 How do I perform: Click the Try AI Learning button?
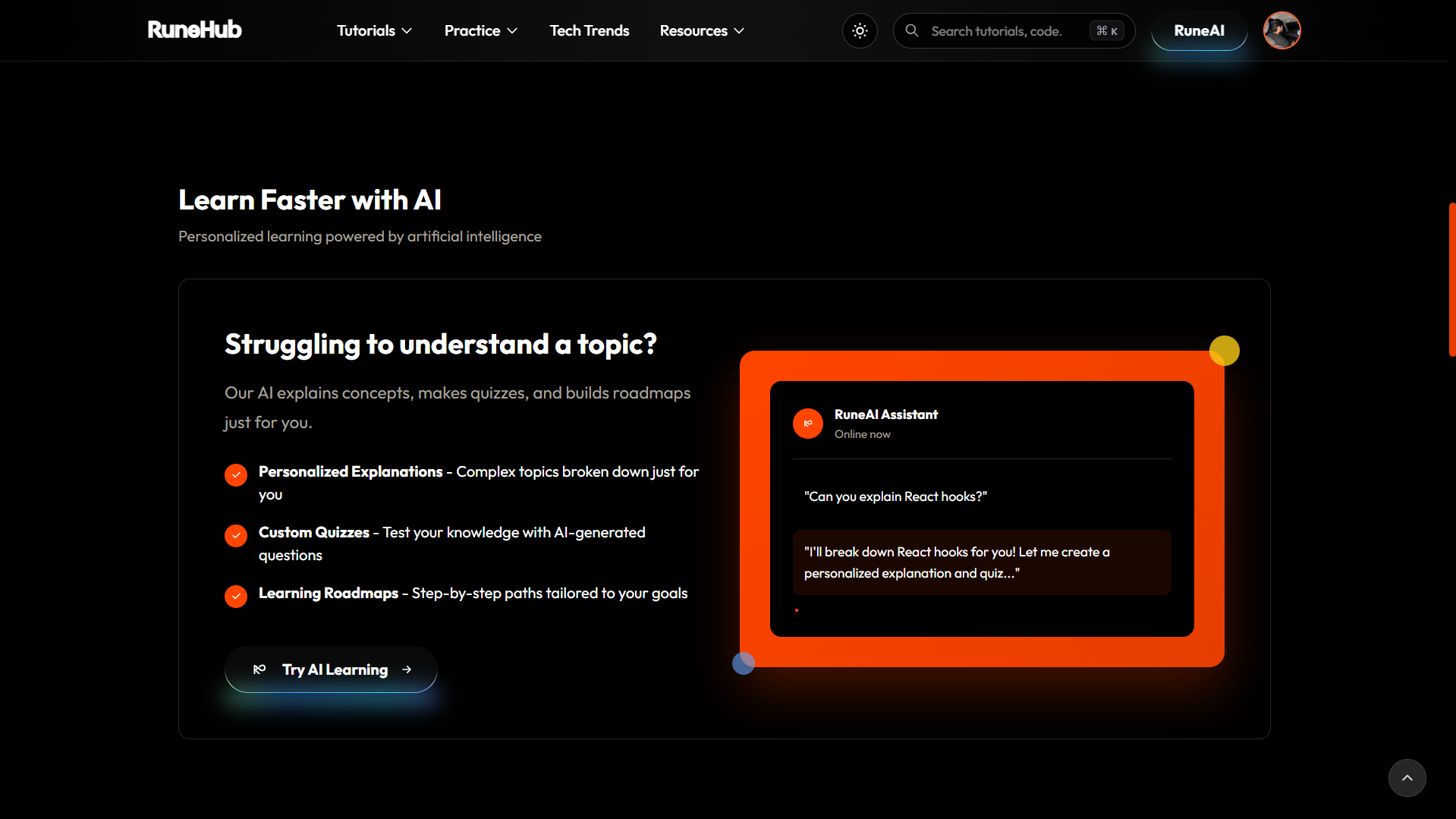335,669
